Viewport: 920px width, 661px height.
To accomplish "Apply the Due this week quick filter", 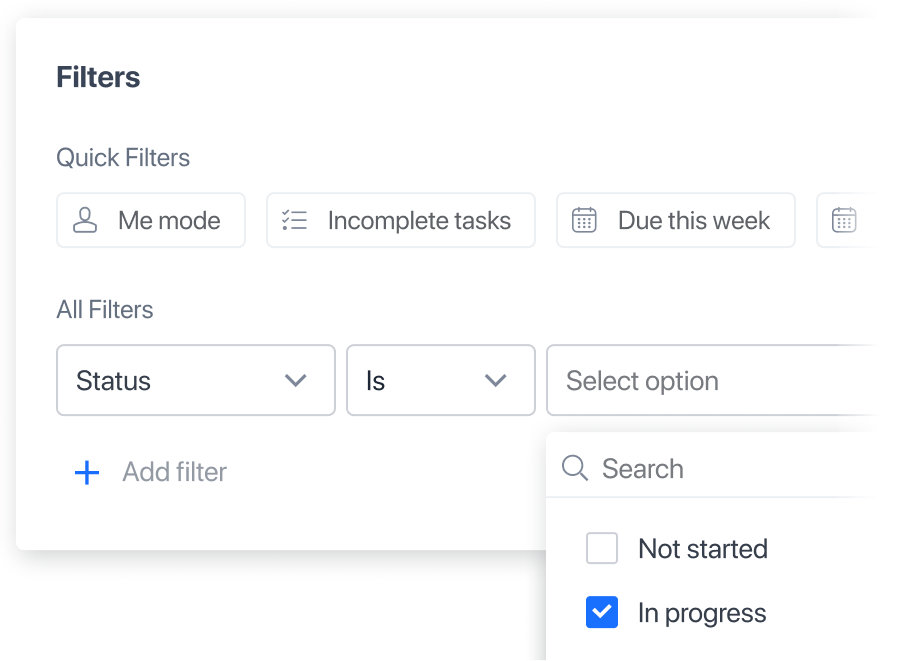I will pyautogui.click(x=676, y=221).
